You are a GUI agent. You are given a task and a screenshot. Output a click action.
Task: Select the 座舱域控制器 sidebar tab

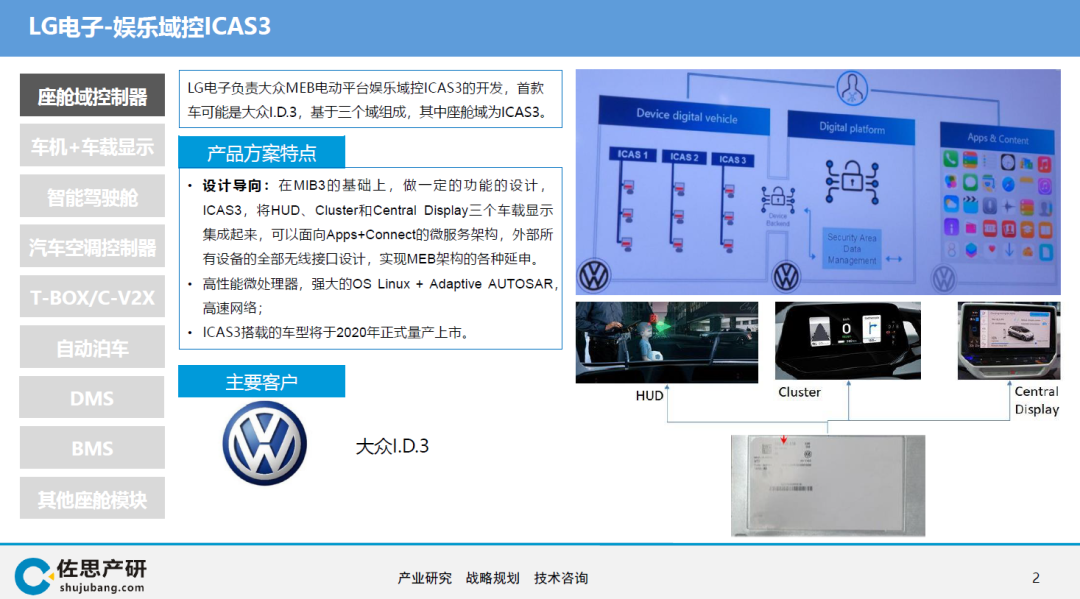[92, 96]
